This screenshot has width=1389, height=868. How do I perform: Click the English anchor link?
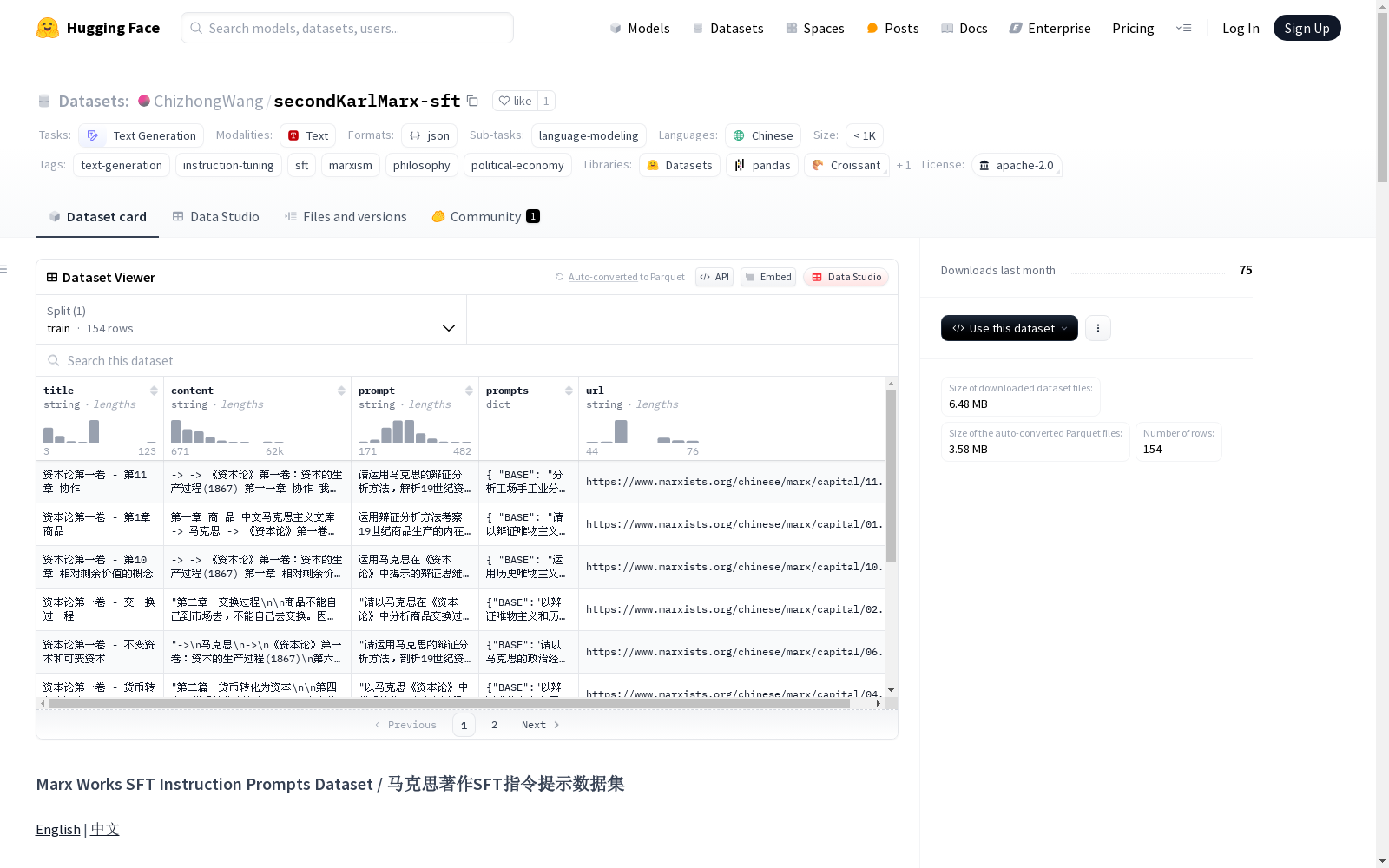58,829
